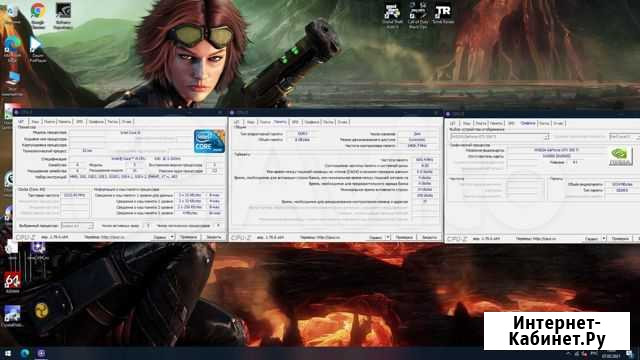Click Проверка button in middle CPU-Z window
This screenshot has width=640, height=360.
coord(404,237)
